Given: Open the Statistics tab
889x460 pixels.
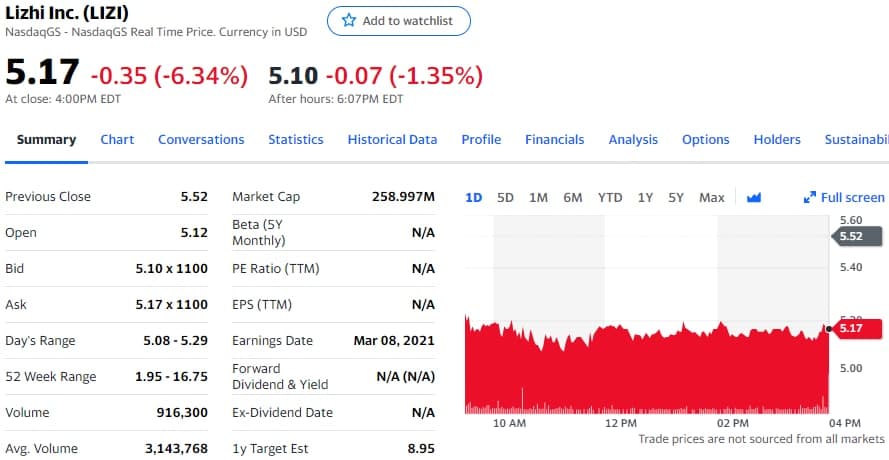Looking at the screenshot, I should [295, 140].
